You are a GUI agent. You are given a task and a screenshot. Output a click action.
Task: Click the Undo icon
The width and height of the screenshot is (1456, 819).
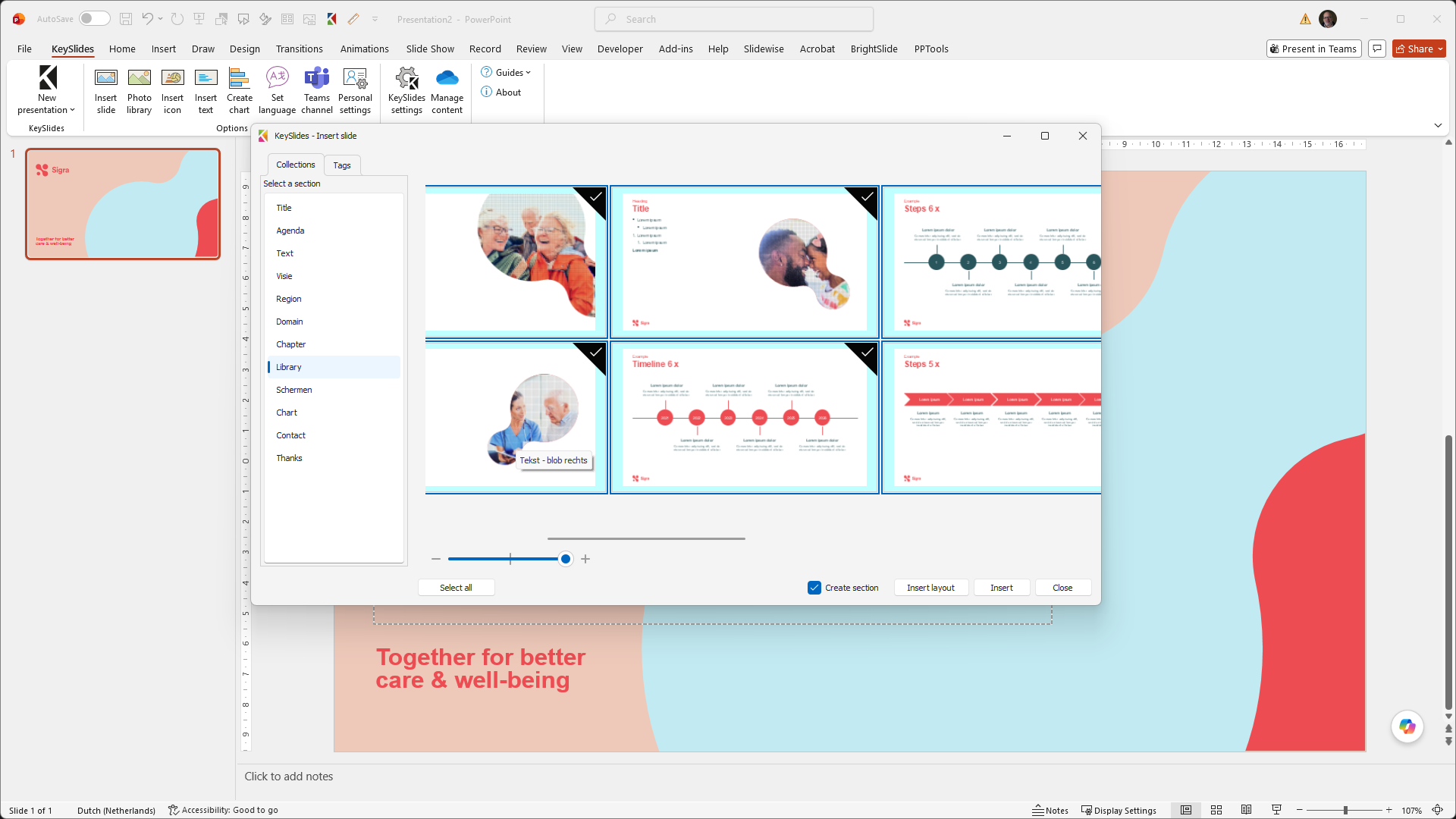point(147,19)
